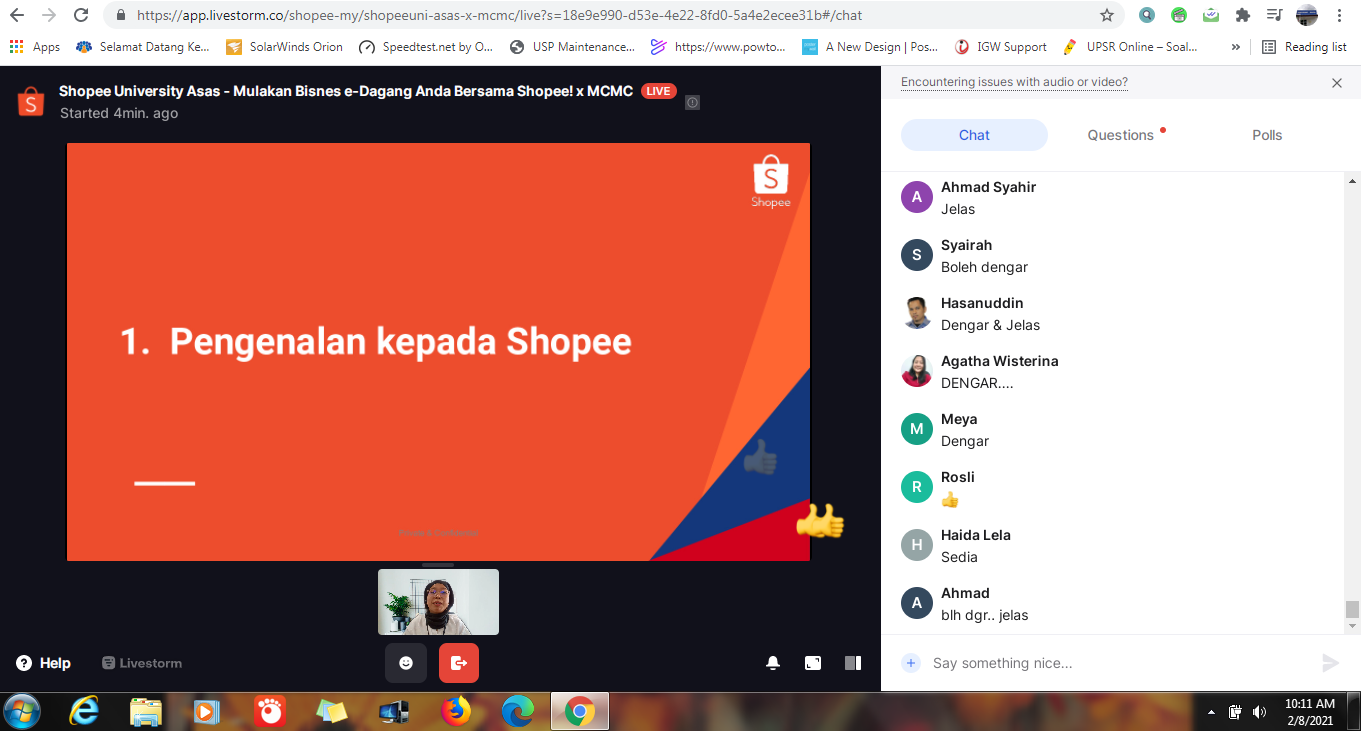Open the Apps bookmarks shortcut
Screen dimensions: 1361x731
35,47
